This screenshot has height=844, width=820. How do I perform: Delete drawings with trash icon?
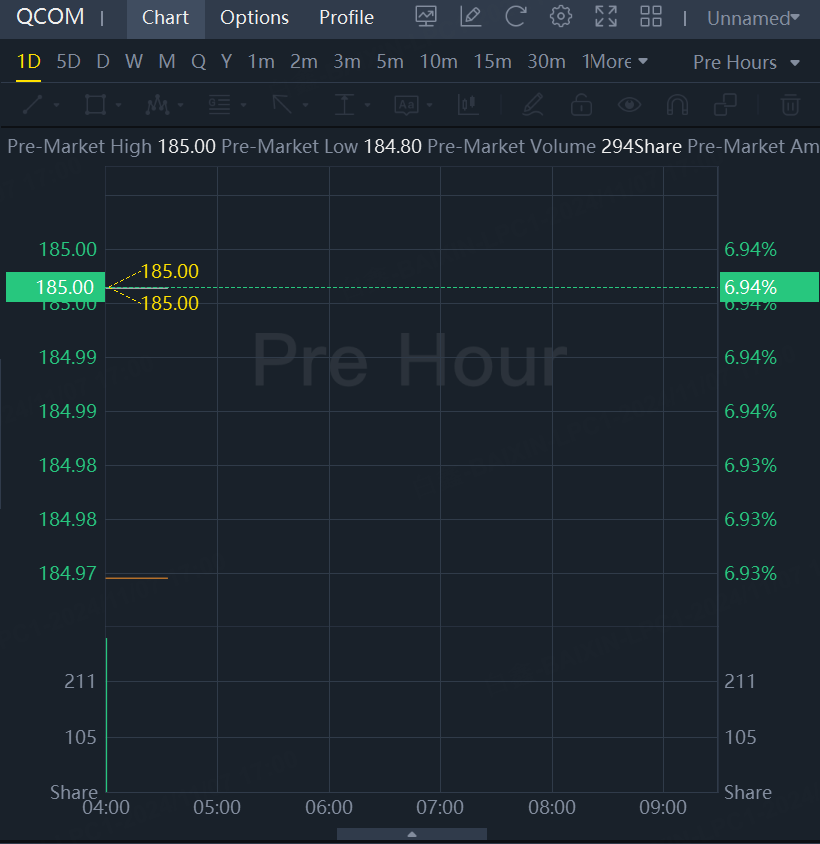(x=790, y=104)
